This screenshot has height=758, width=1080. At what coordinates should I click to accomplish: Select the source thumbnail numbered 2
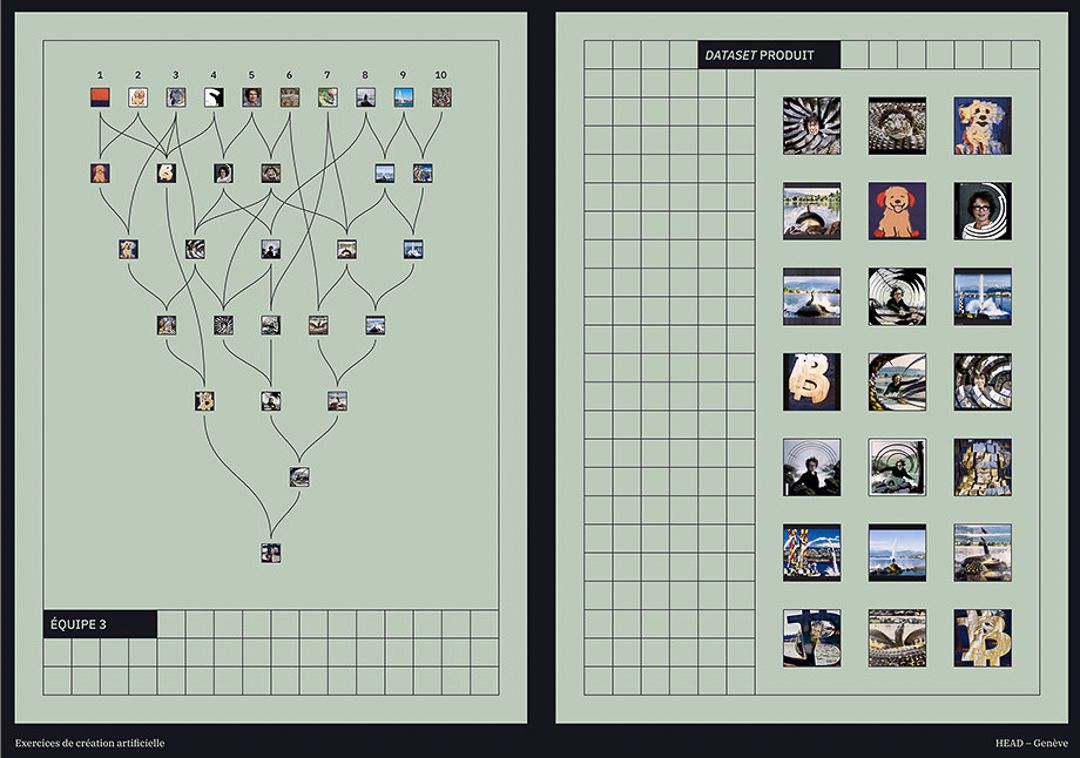[138, 97]
